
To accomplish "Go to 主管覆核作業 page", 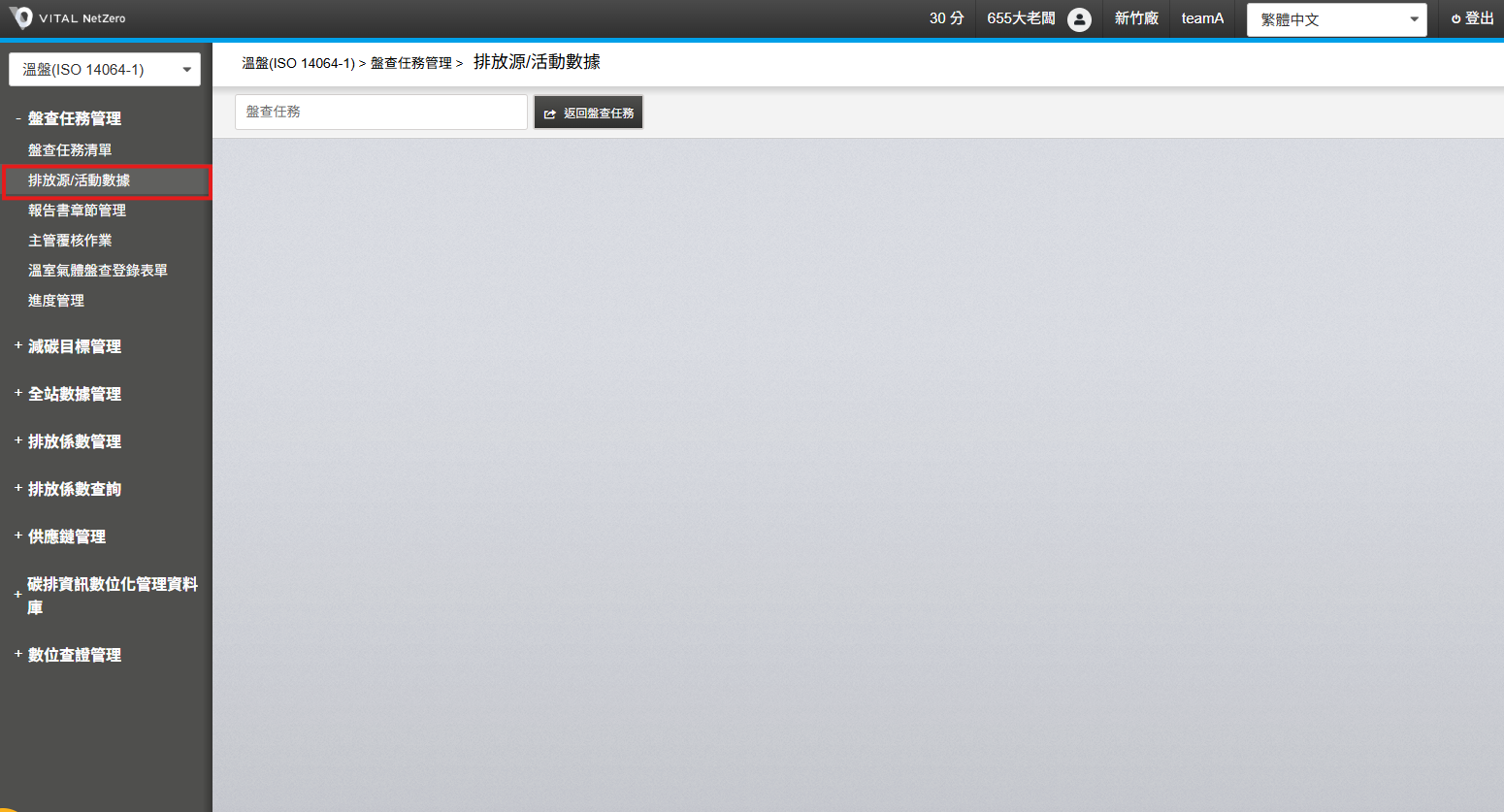I will [x=70, y=241].
